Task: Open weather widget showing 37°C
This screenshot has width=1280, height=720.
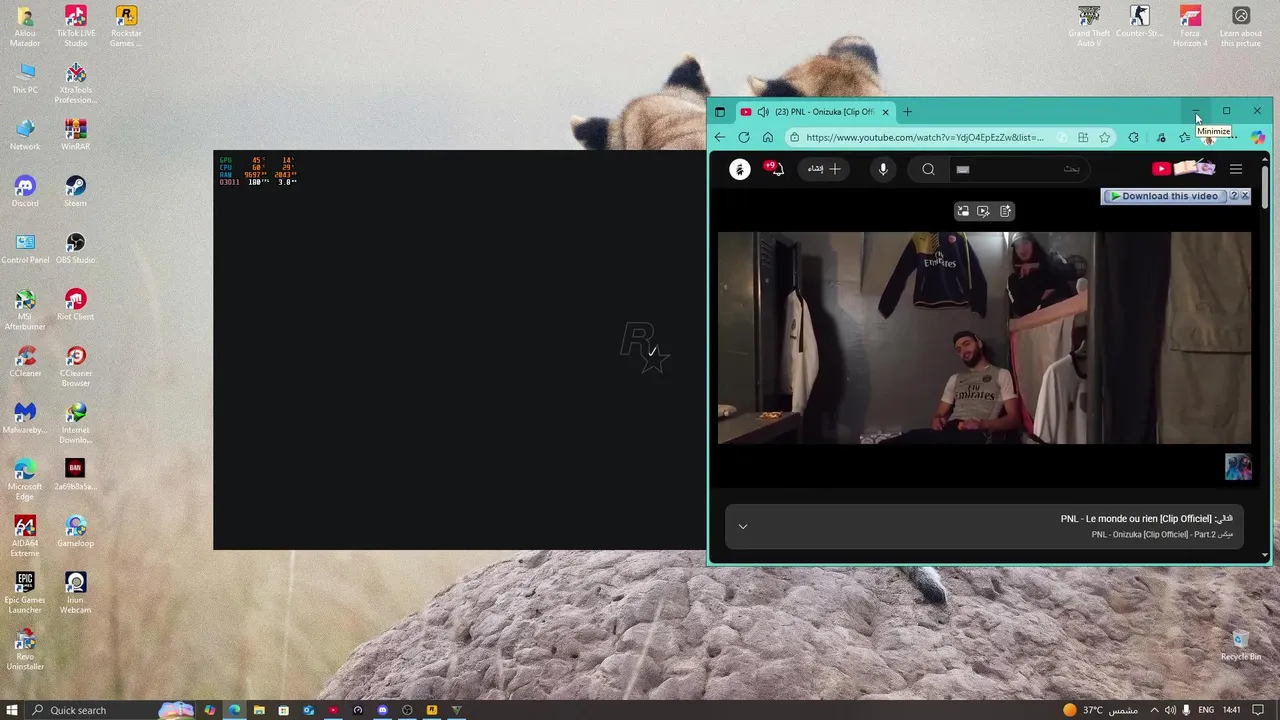Action: (x=1100, y=710)
